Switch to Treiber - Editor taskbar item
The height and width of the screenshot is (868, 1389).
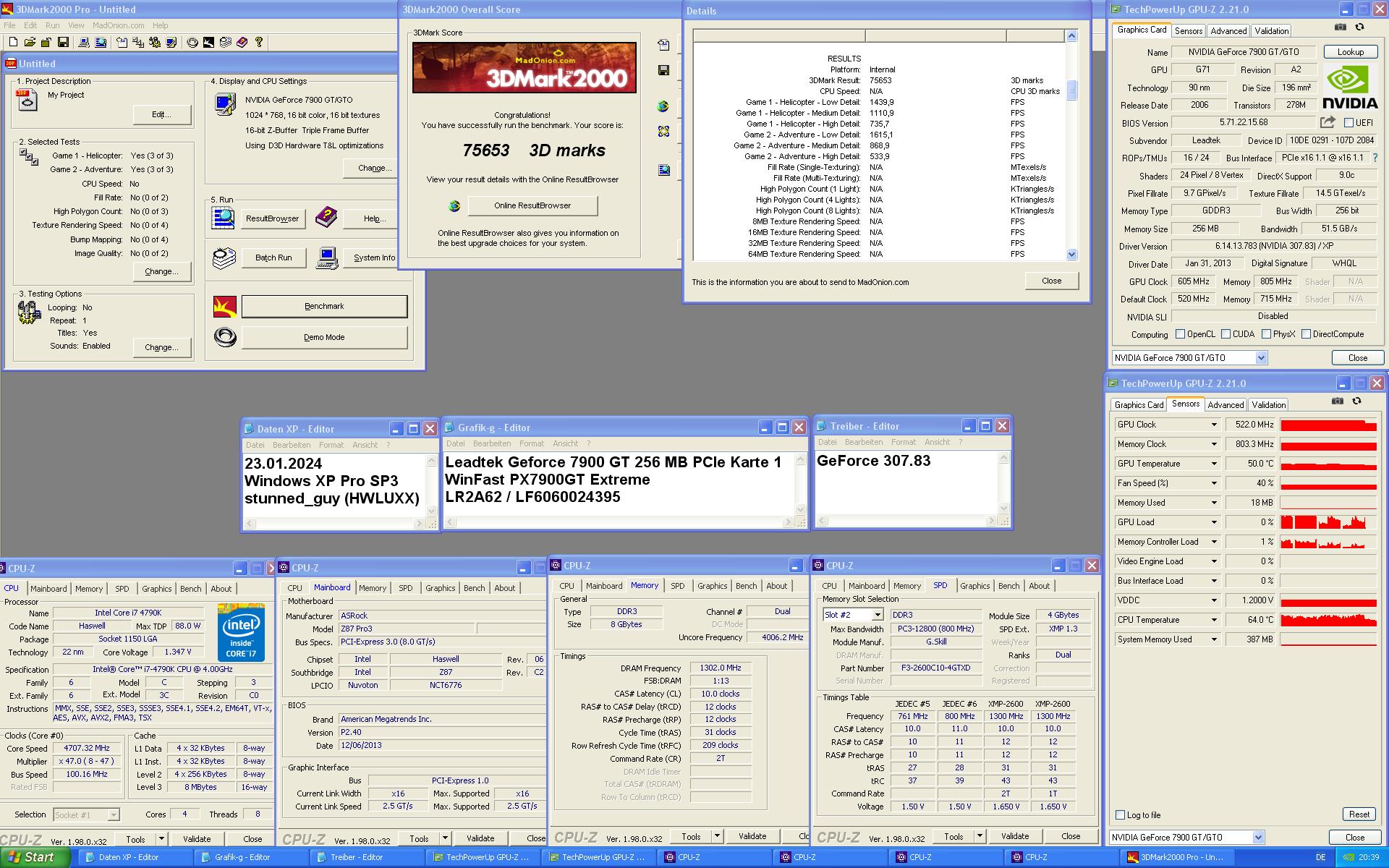pyautogui.click(x=368, y=857)
